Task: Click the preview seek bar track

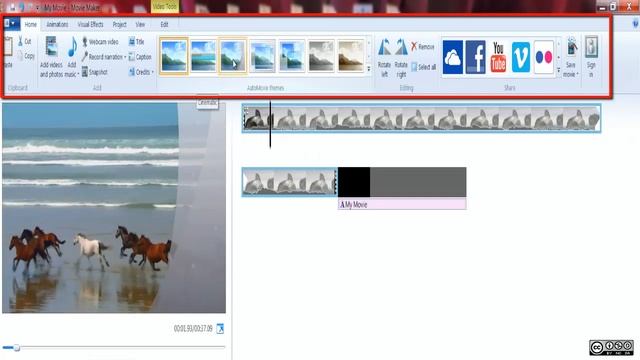Action: [113, 347]
